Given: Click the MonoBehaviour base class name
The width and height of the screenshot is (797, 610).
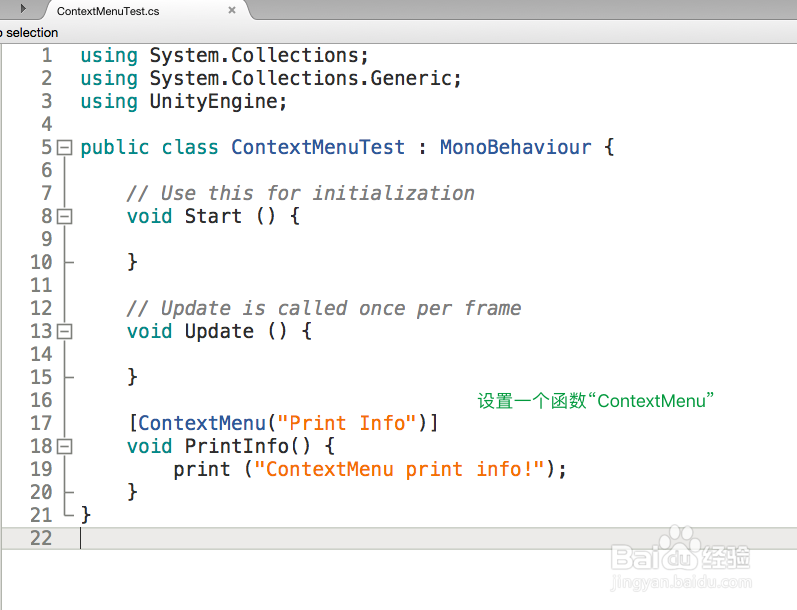Looking at the screenshot, I should click(515, 147).
